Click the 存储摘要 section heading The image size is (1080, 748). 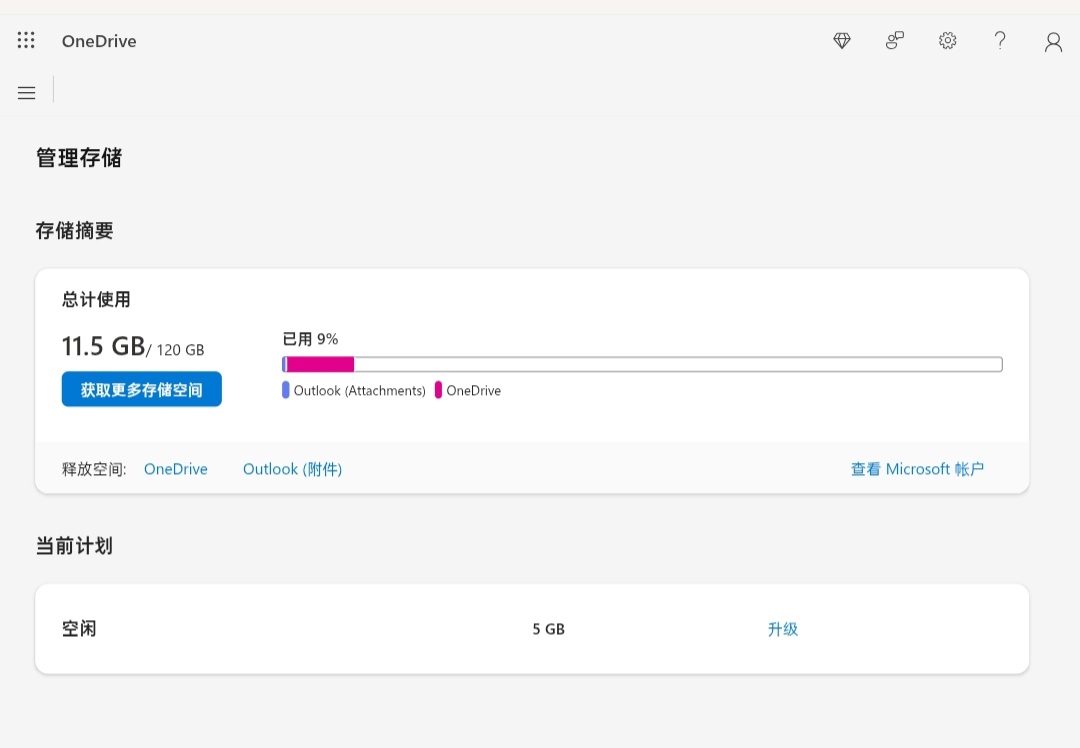tap(74, 230)
